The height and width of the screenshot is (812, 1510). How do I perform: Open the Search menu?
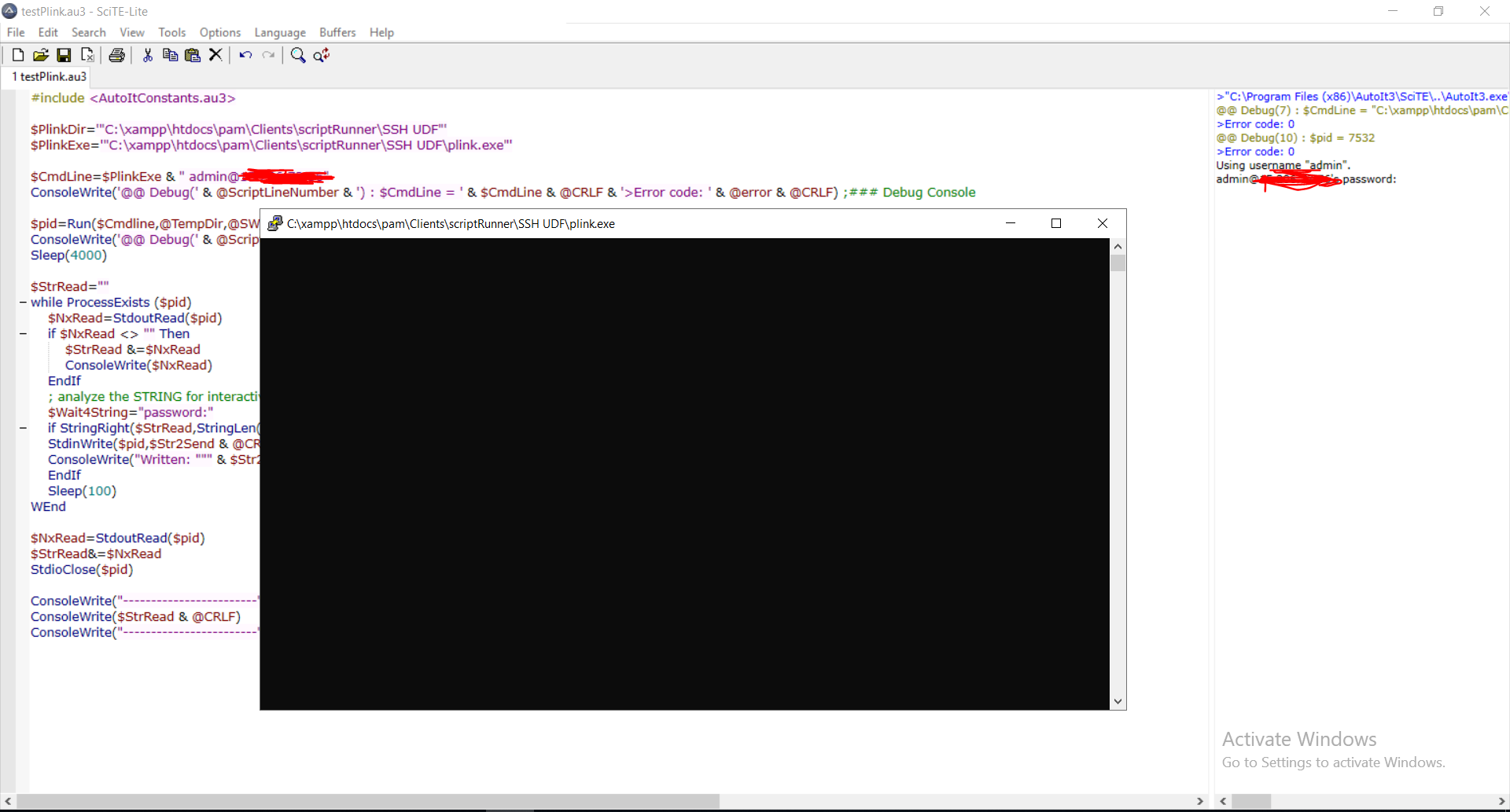(x=88, y=32)
